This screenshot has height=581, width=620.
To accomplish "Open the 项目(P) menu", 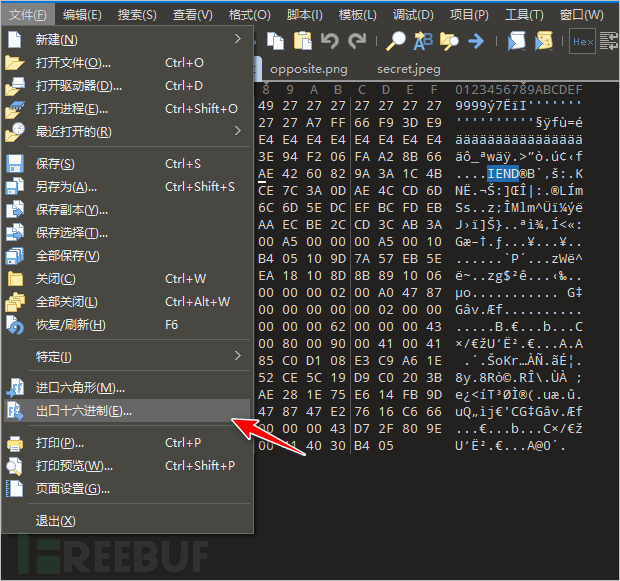I will pos(469,15).
